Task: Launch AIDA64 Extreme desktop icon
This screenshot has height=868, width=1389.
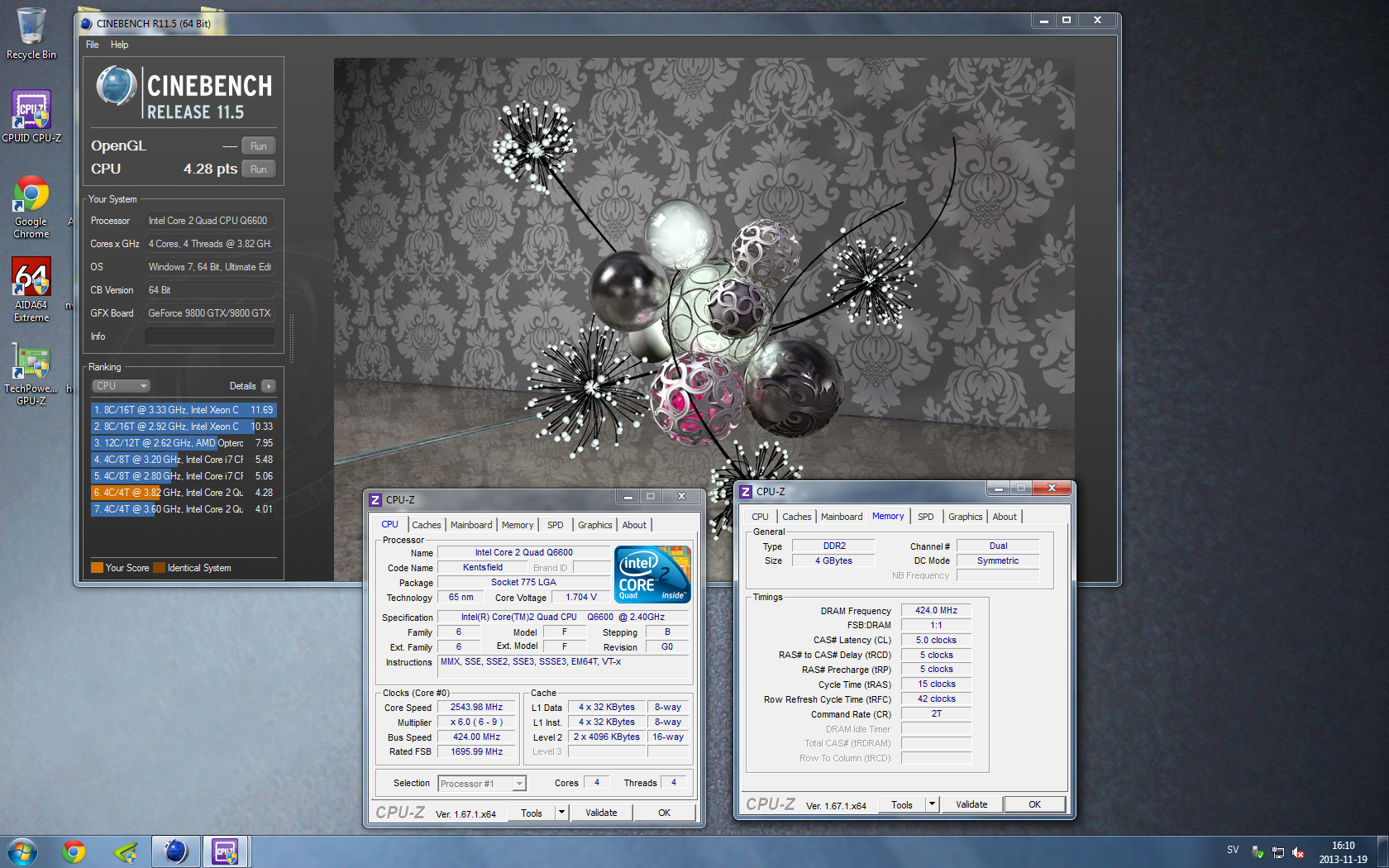Action: (x=31, y=289)
